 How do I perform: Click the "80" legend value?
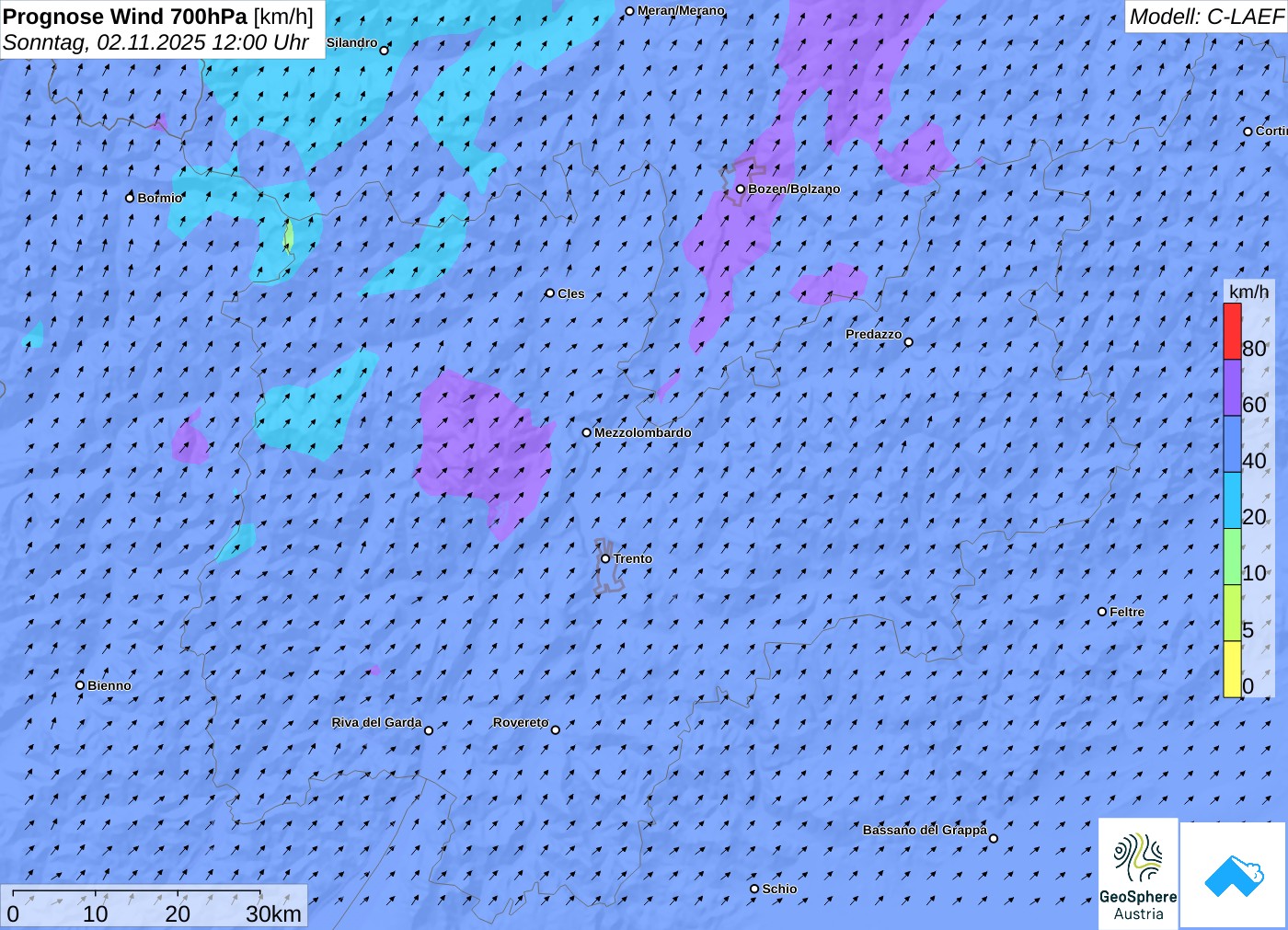1254,349
